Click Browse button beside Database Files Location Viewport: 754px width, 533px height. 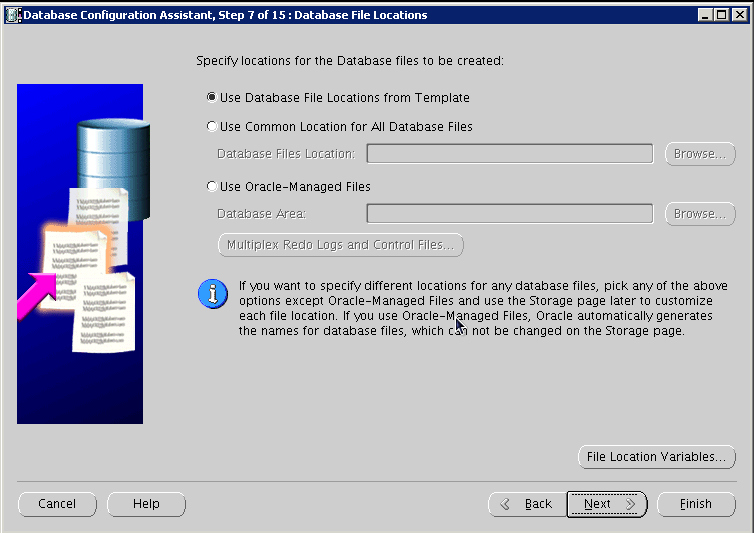click(x=700, y=154)
